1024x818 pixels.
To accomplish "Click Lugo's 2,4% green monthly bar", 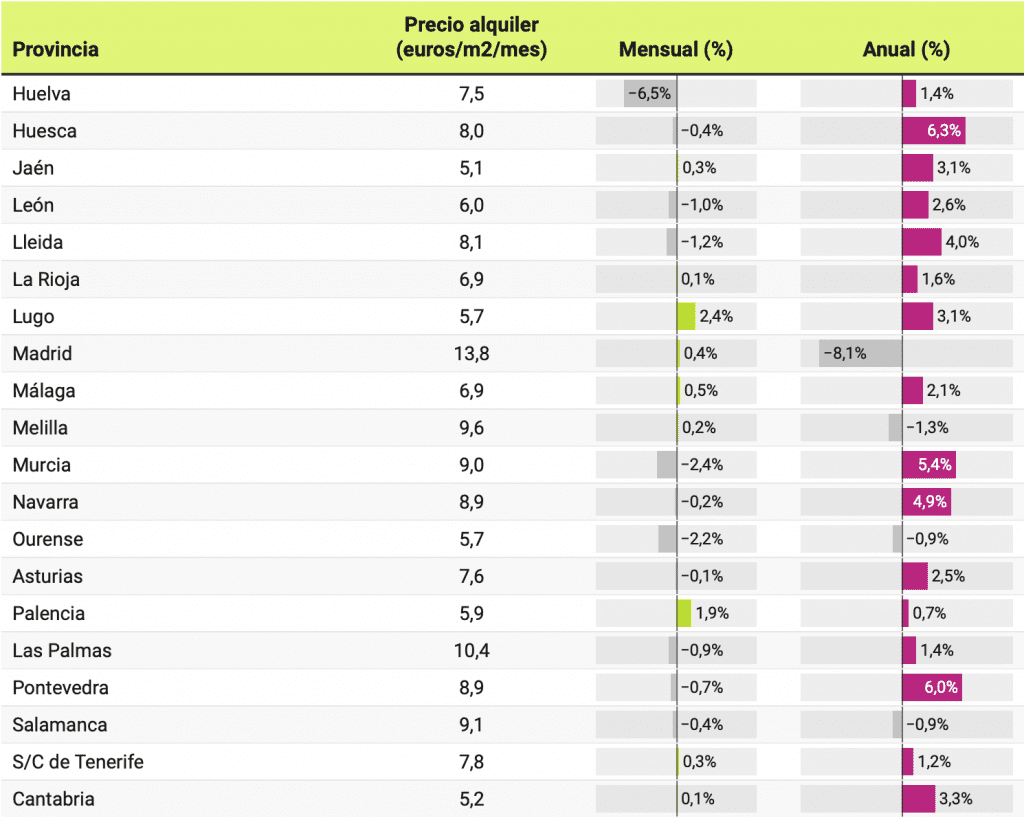I will click(x=686, y=317).
